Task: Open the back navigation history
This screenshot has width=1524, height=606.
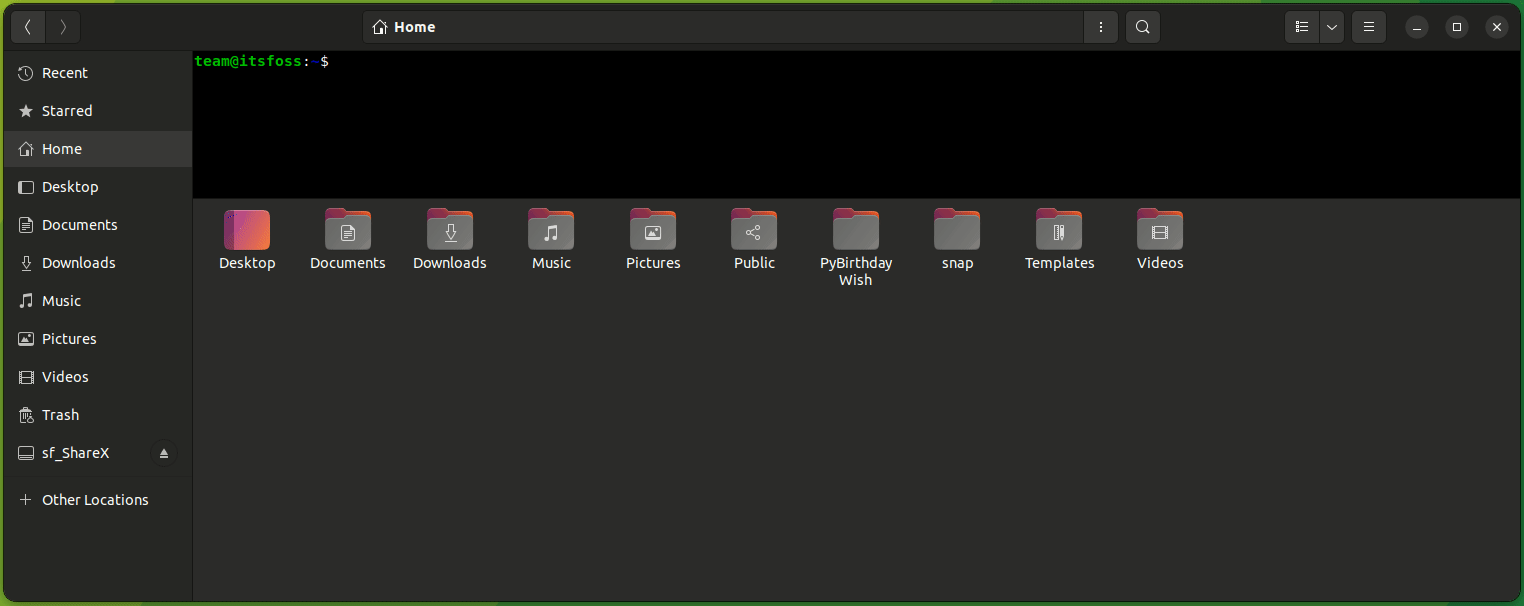Action: coord(28,27)
